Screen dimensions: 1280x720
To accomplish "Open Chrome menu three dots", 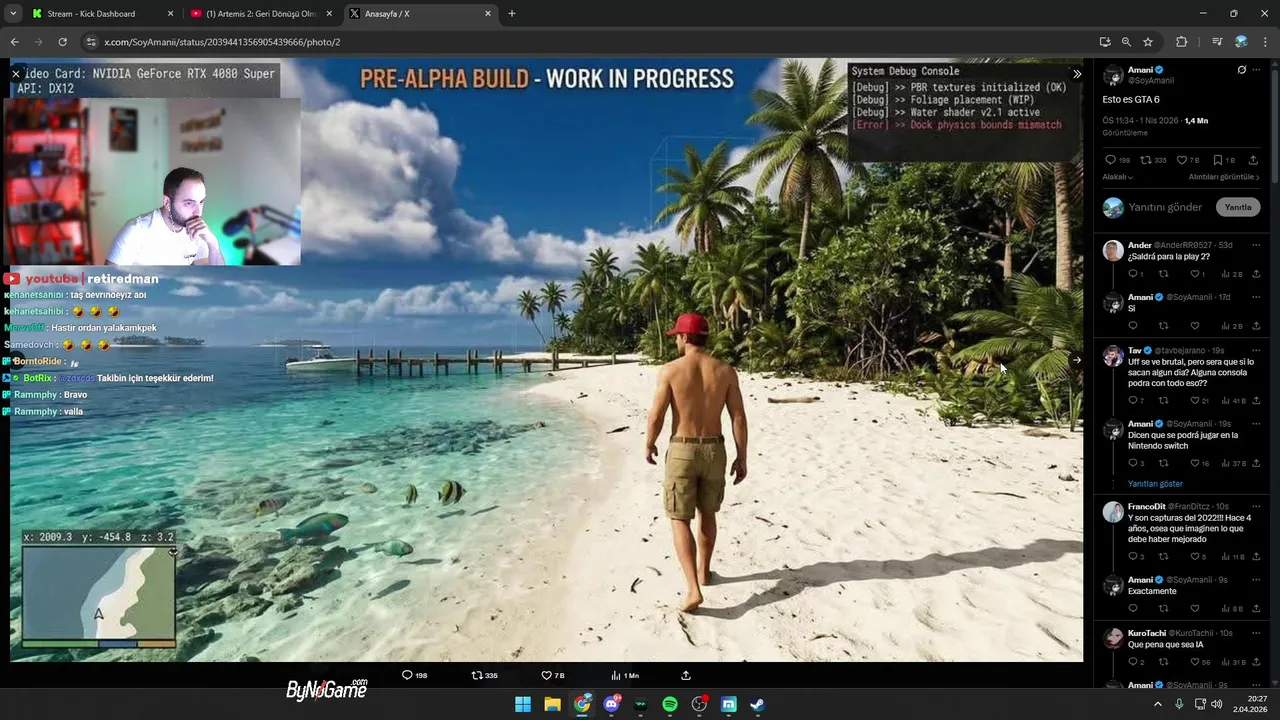I will 1265,42.
